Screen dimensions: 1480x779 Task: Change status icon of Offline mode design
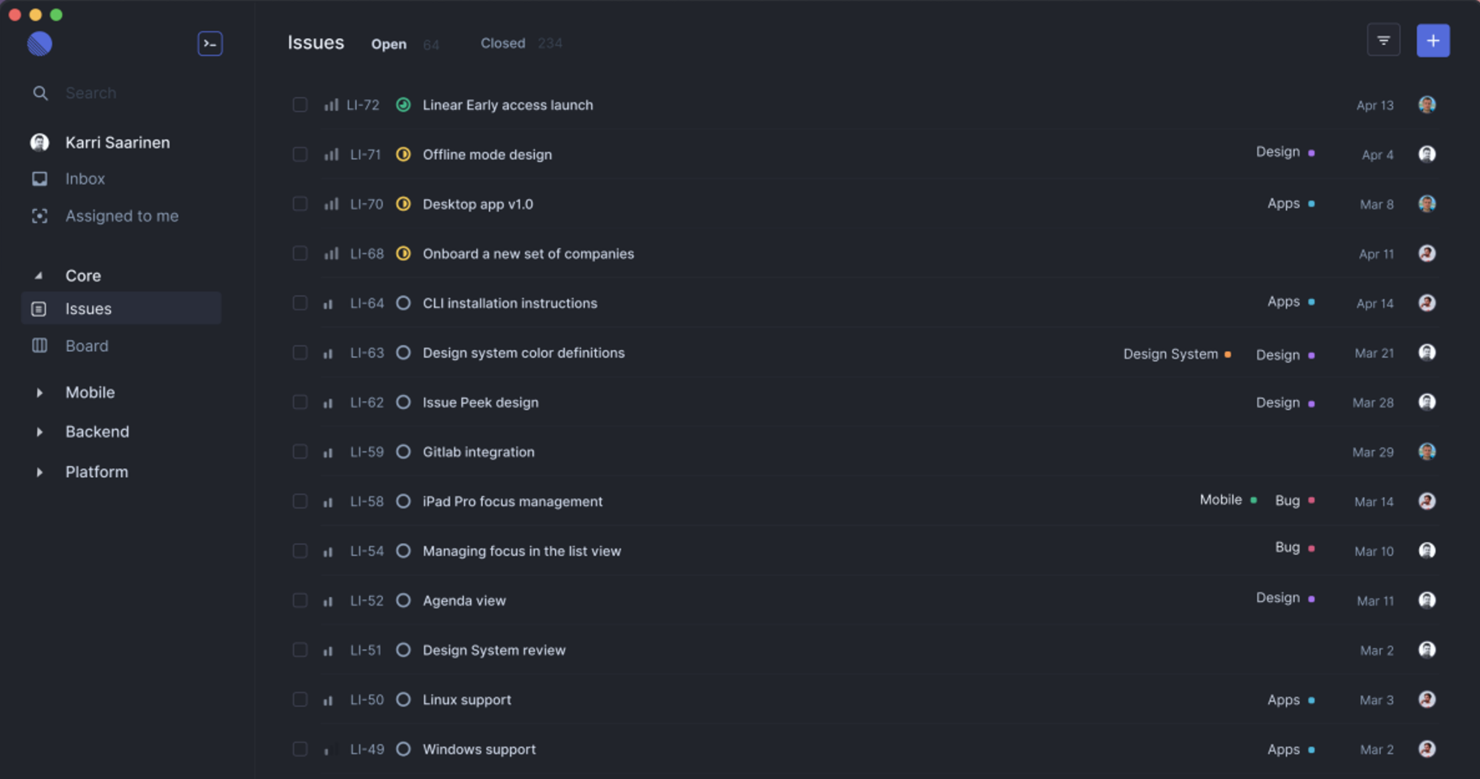(x=403, y=154)
